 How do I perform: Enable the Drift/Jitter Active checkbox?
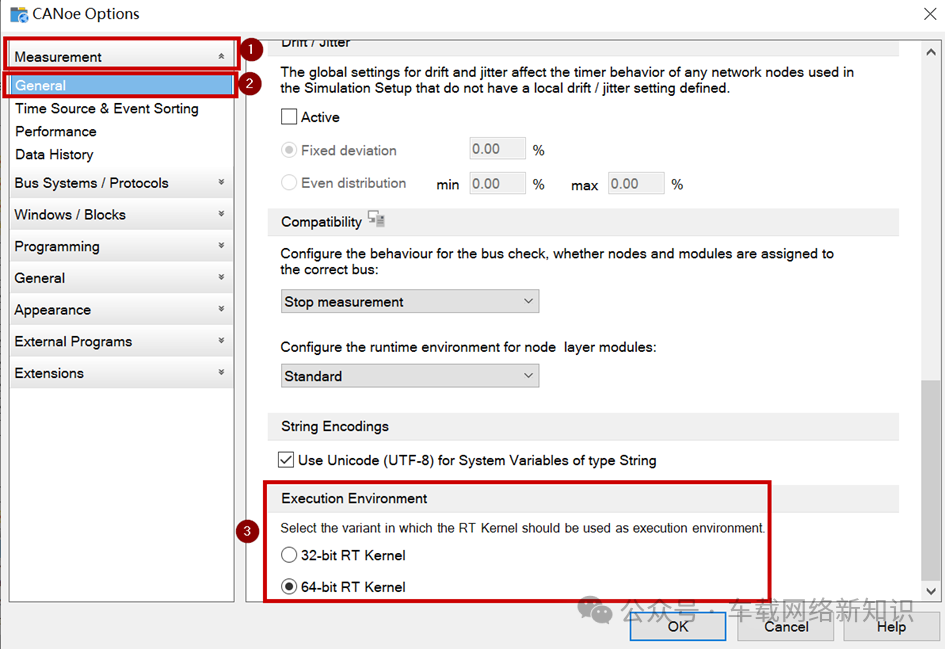tap(289, 117)
